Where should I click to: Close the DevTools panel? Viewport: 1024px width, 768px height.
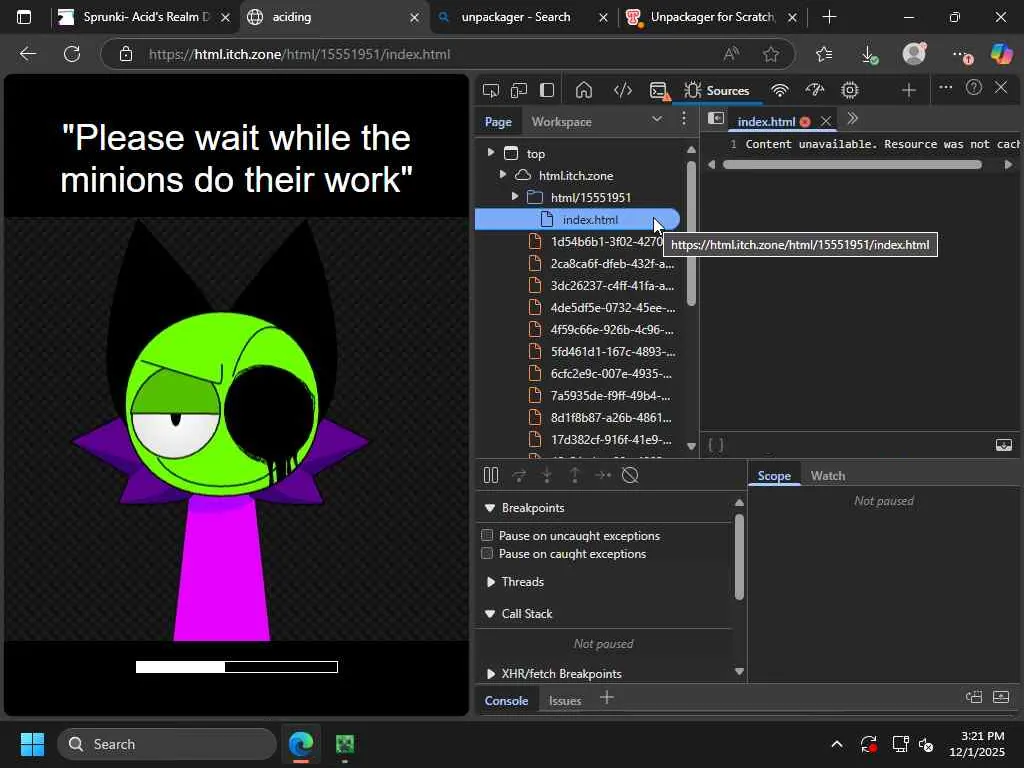[1000, 88]
